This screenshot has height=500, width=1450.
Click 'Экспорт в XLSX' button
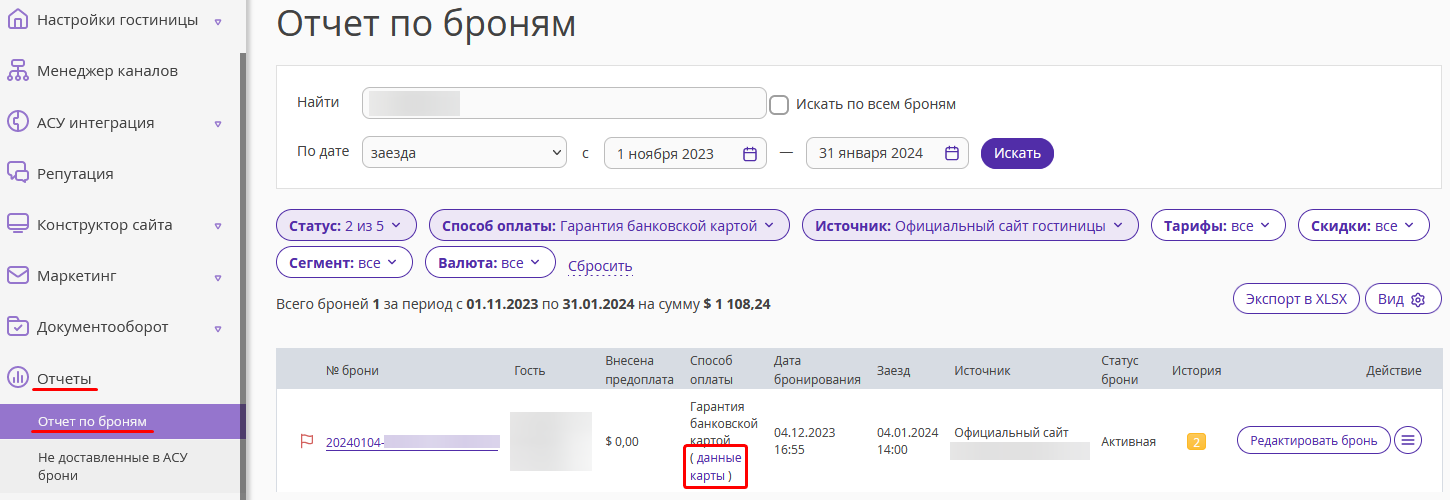[x=1296, y=299]
